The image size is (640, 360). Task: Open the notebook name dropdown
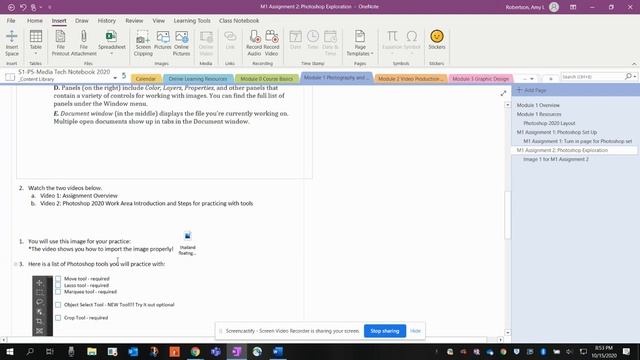115,78
